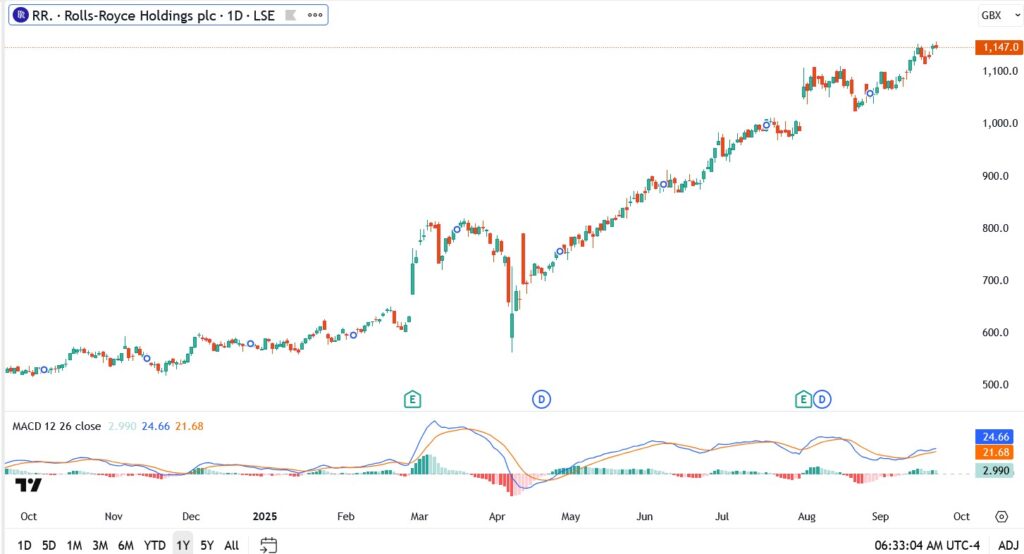Click the Jul time axis label
Viewport: 1024px width, 554px height.
coord(722,516)
